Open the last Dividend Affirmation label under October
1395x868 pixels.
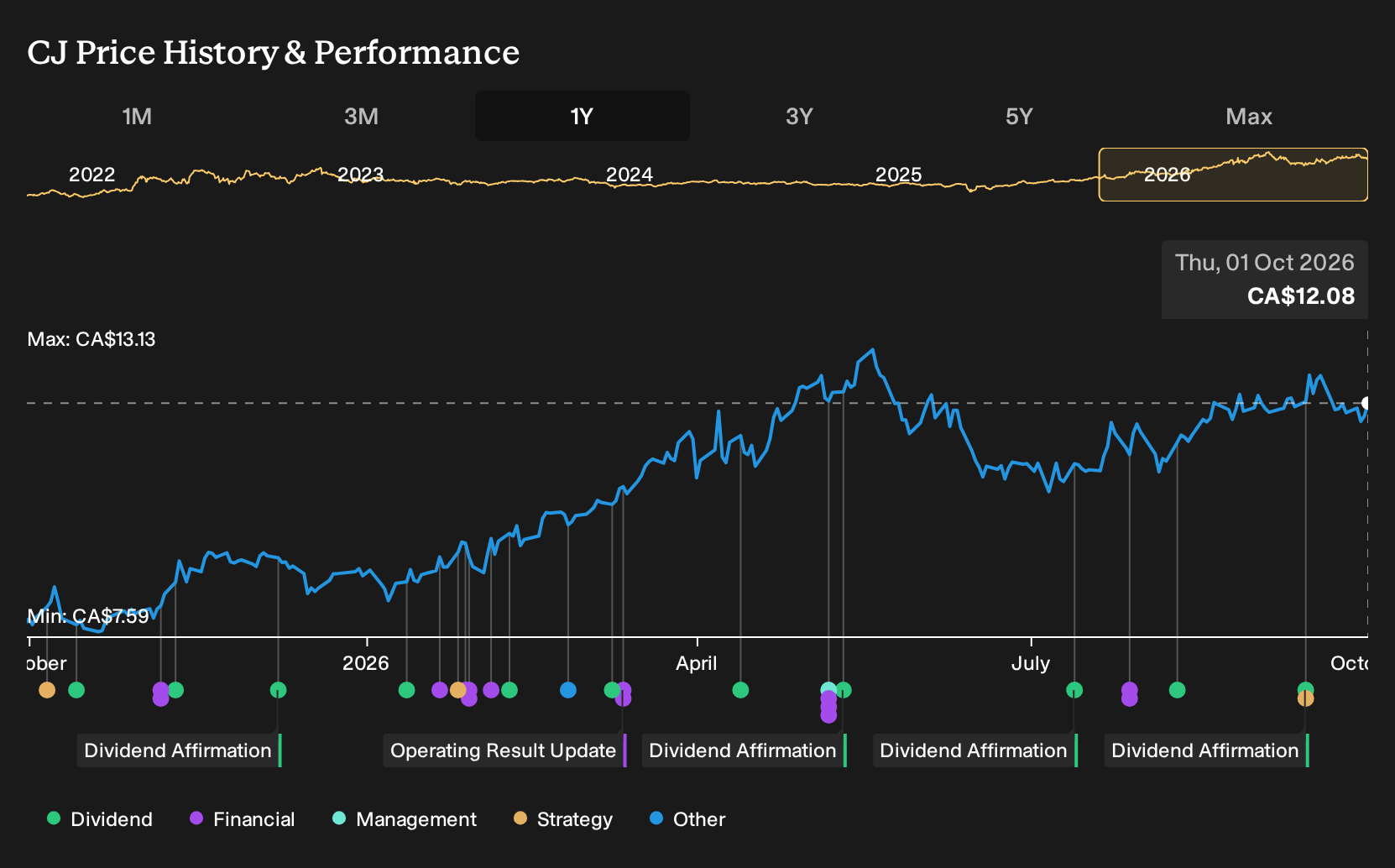coord(1207,750)
